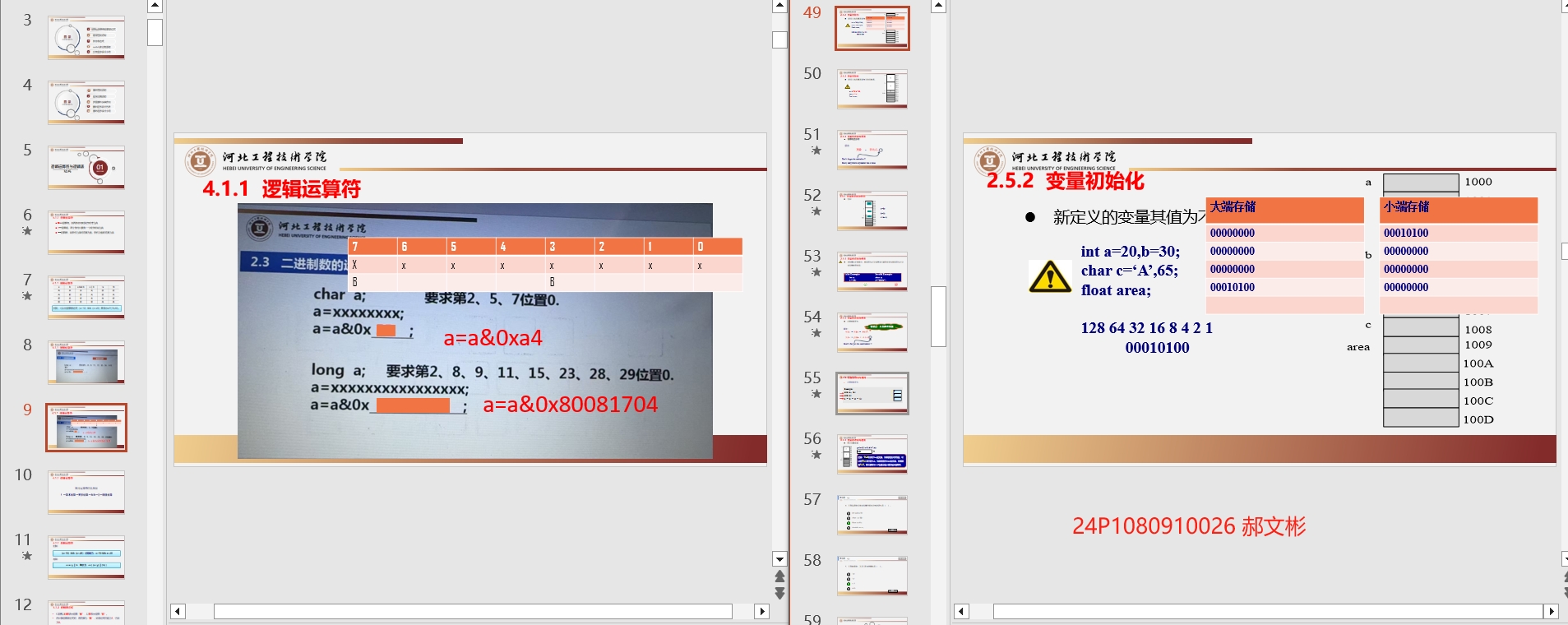
Task: Click red text "a=a&0x80081704"
Action: coord(570,405)
